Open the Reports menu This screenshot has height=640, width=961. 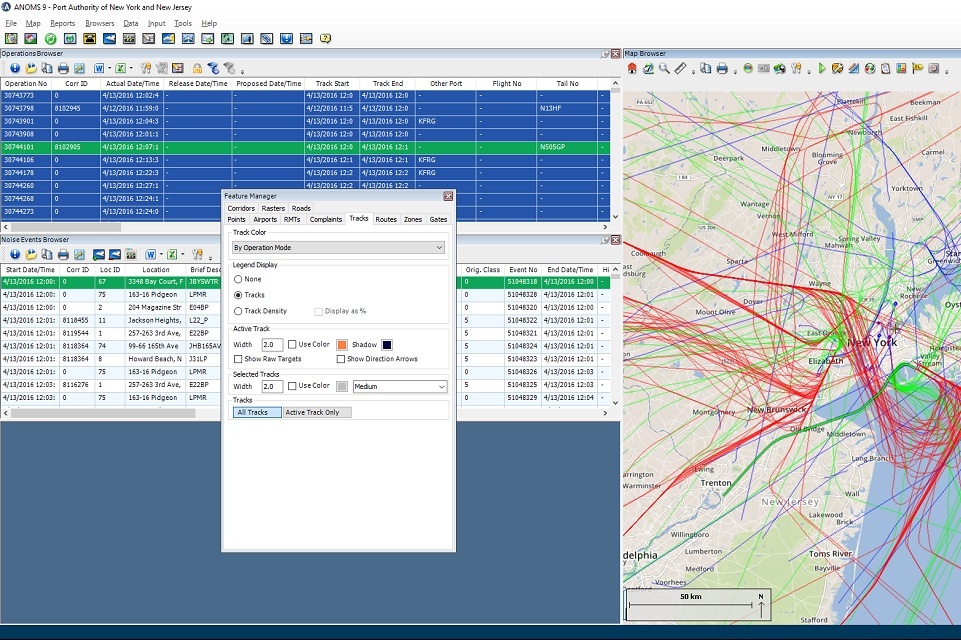tap(63, 23)
